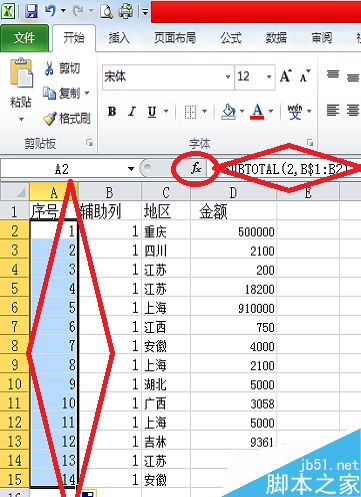Apply the Fill Color paint bucket

coord(229,112)
